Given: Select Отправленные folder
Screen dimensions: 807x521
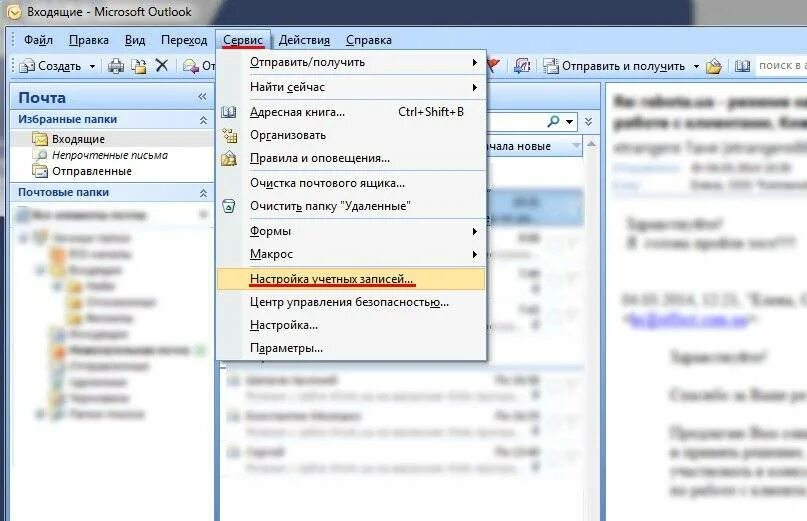Looking at the screenshot, I should tap(92, 171).
